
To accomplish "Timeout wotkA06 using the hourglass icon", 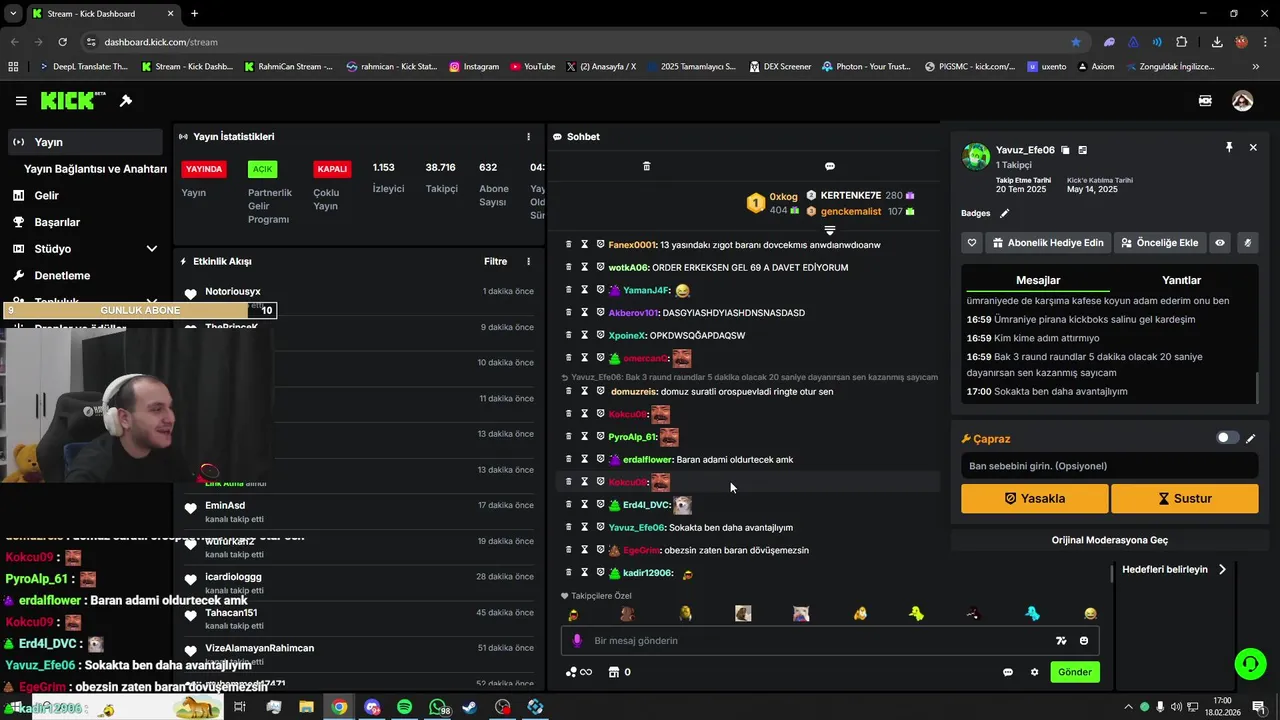I will 585,267.
